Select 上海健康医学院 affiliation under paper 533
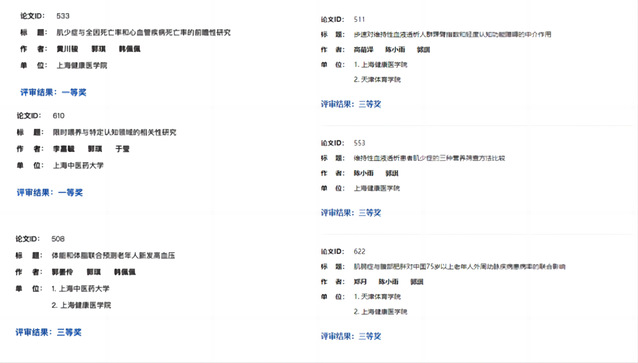Viewport: 638px width, 363px height. [81, 66]
